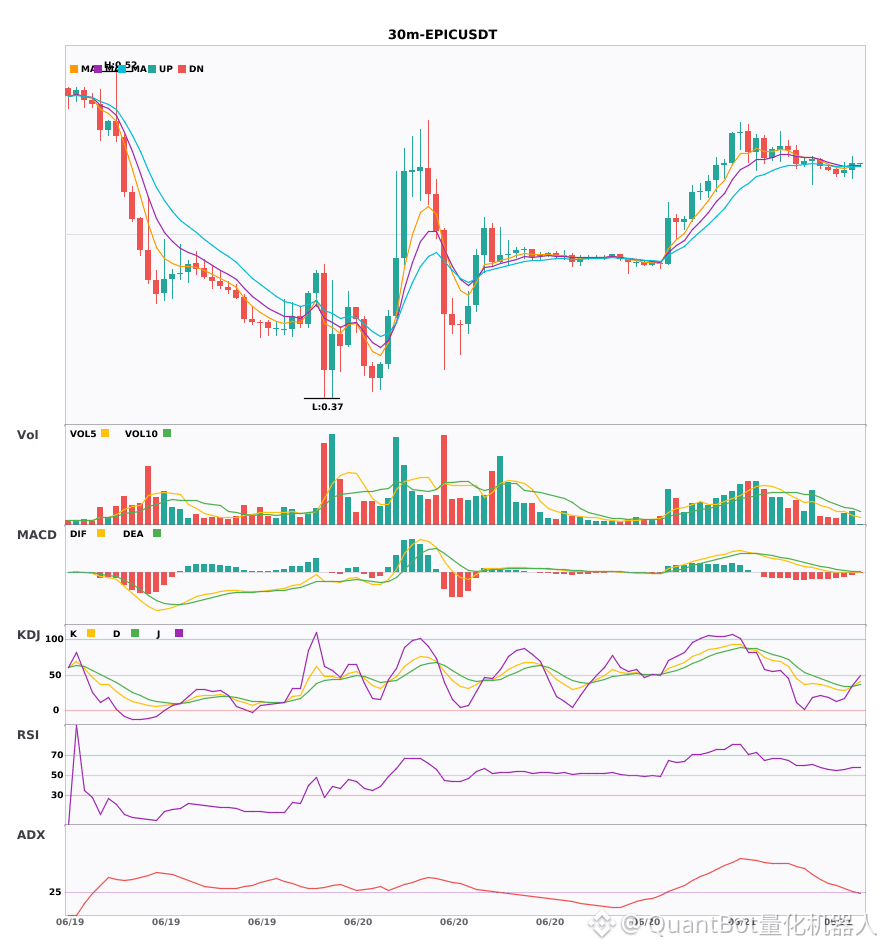Click the tallest red volume bar at the second price spike

coord(444,480)
